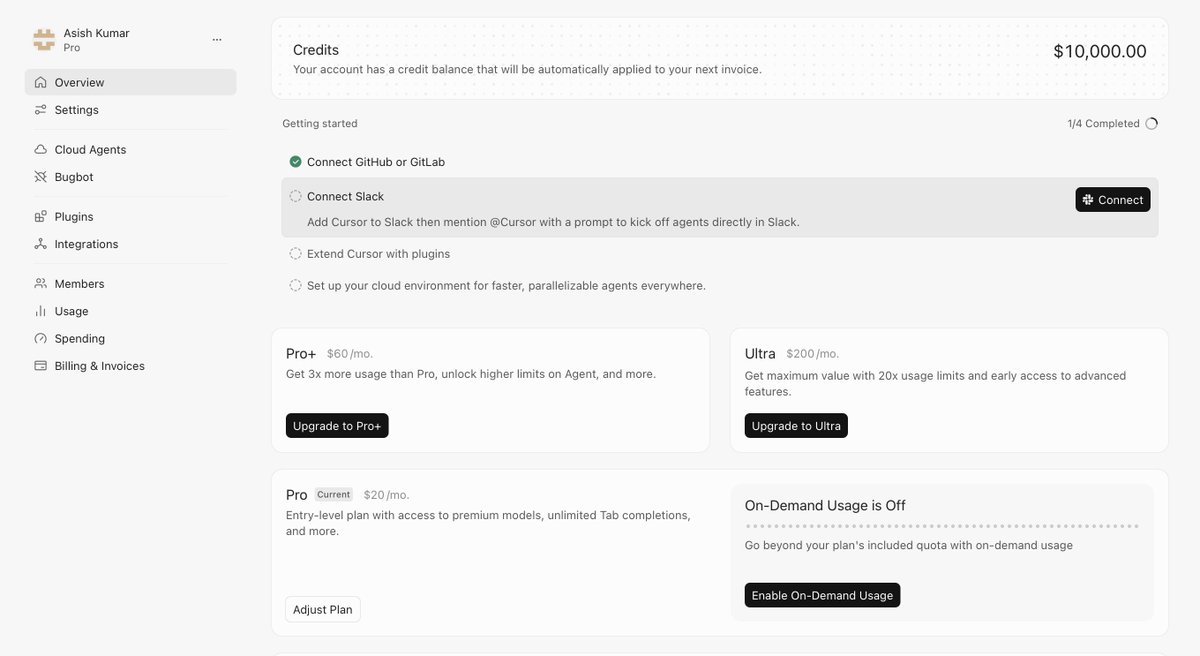
Task: Click the $20/mo. price label
Action: (386, 495)
